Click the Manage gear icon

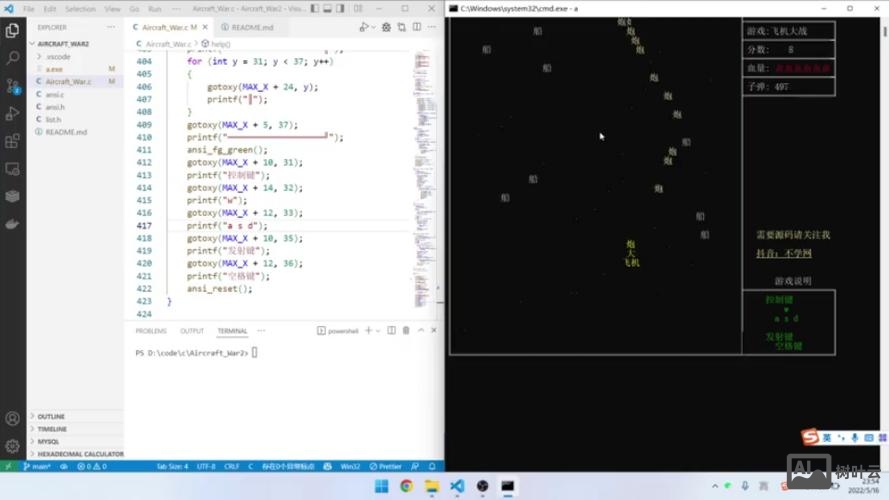pos(13,446)
